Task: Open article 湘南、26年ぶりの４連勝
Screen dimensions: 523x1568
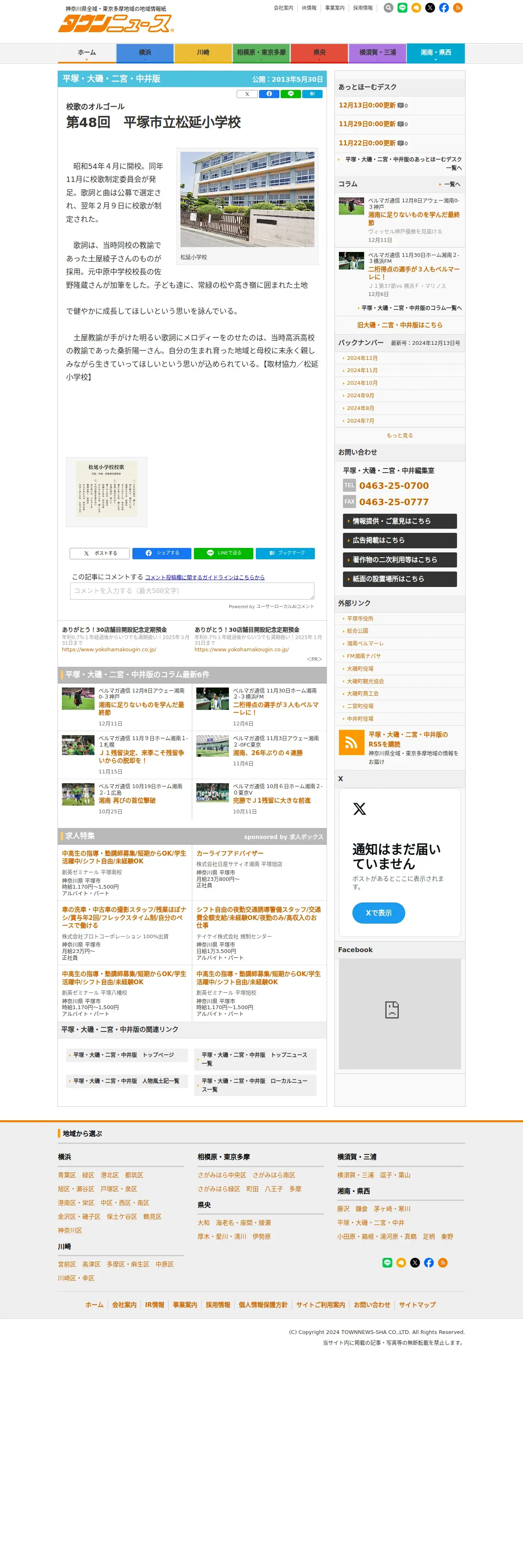Action: tap(268, 753)
